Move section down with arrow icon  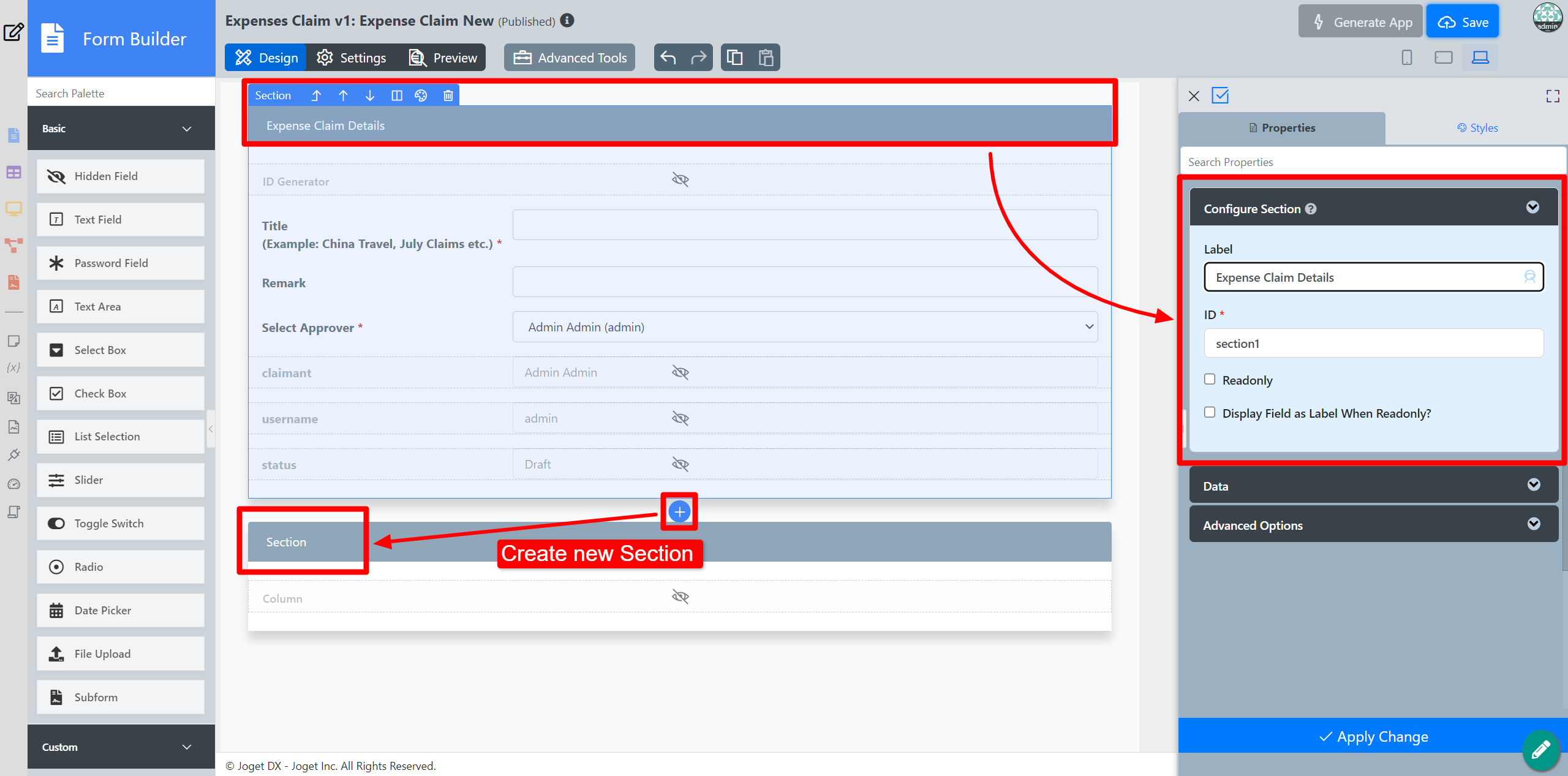coord(369,96)
